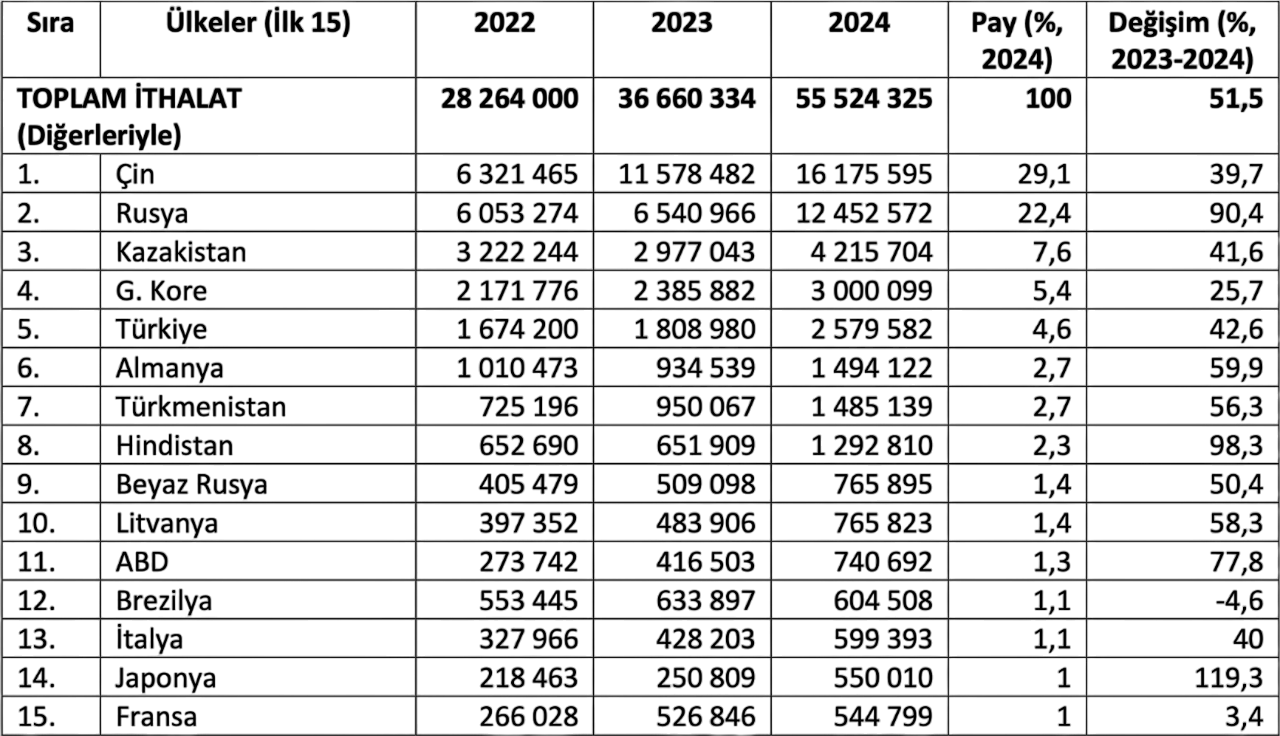Select the 'Pay (%, 2024)' column header
Viewport: 1280px width, 736px height.
[x=1016, y=42]
